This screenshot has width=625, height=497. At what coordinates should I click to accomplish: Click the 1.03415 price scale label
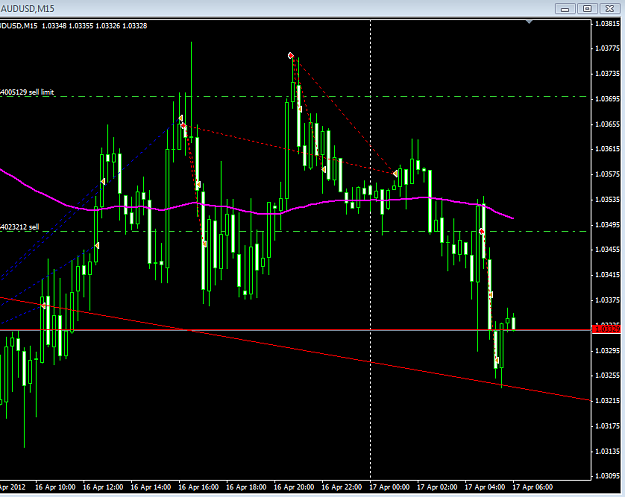point(607,275)
